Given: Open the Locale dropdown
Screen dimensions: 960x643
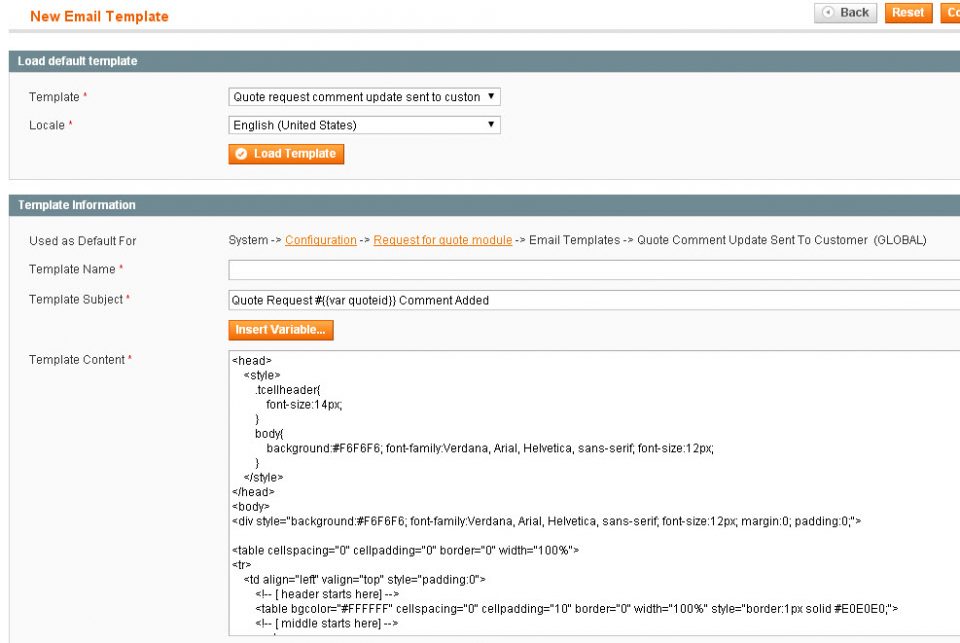Looking at the screenshot, I should coord(363,124).
